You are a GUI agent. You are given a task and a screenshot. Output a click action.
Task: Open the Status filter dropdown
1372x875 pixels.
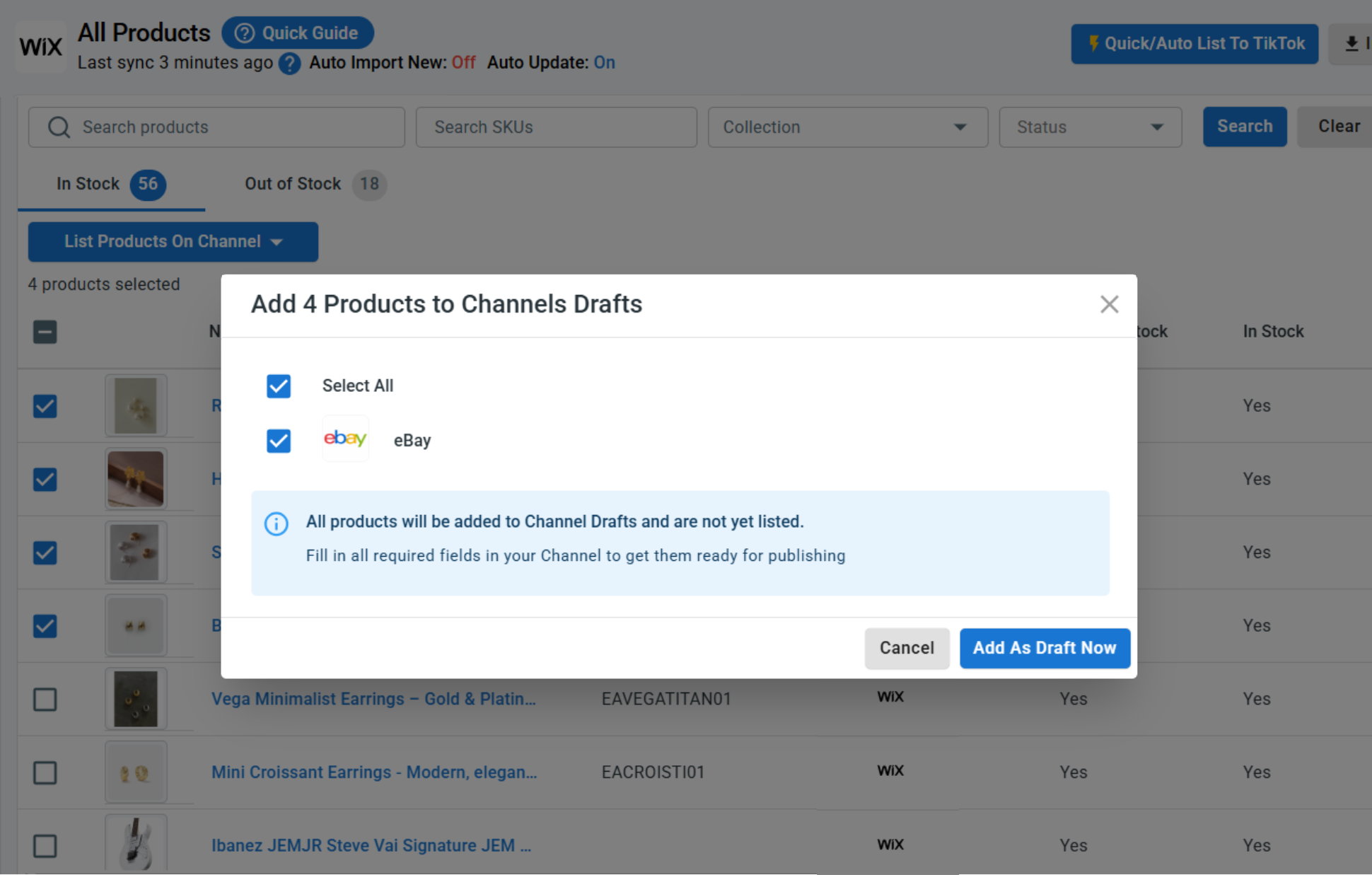[x=1090, y=127]
